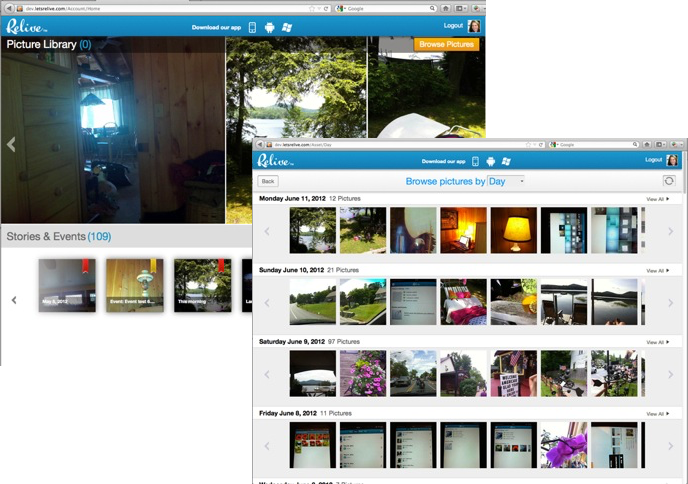The width and height of the screenshot is (688, 484).
Task: Click Logout in front window
Action: coord(653,160)
